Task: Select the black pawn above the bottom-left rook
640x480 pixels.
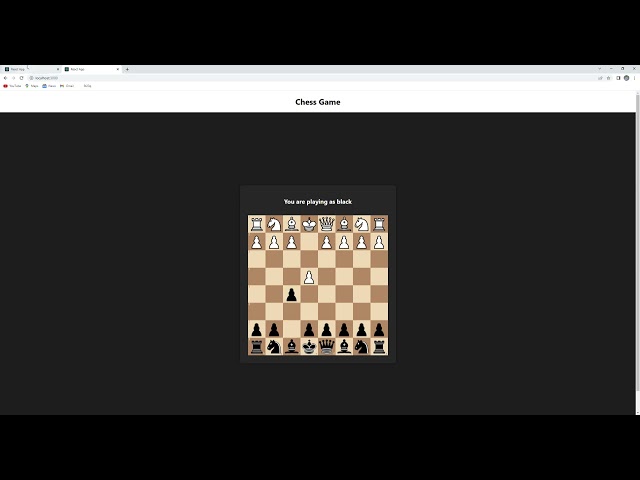Action: coord(257,329)
